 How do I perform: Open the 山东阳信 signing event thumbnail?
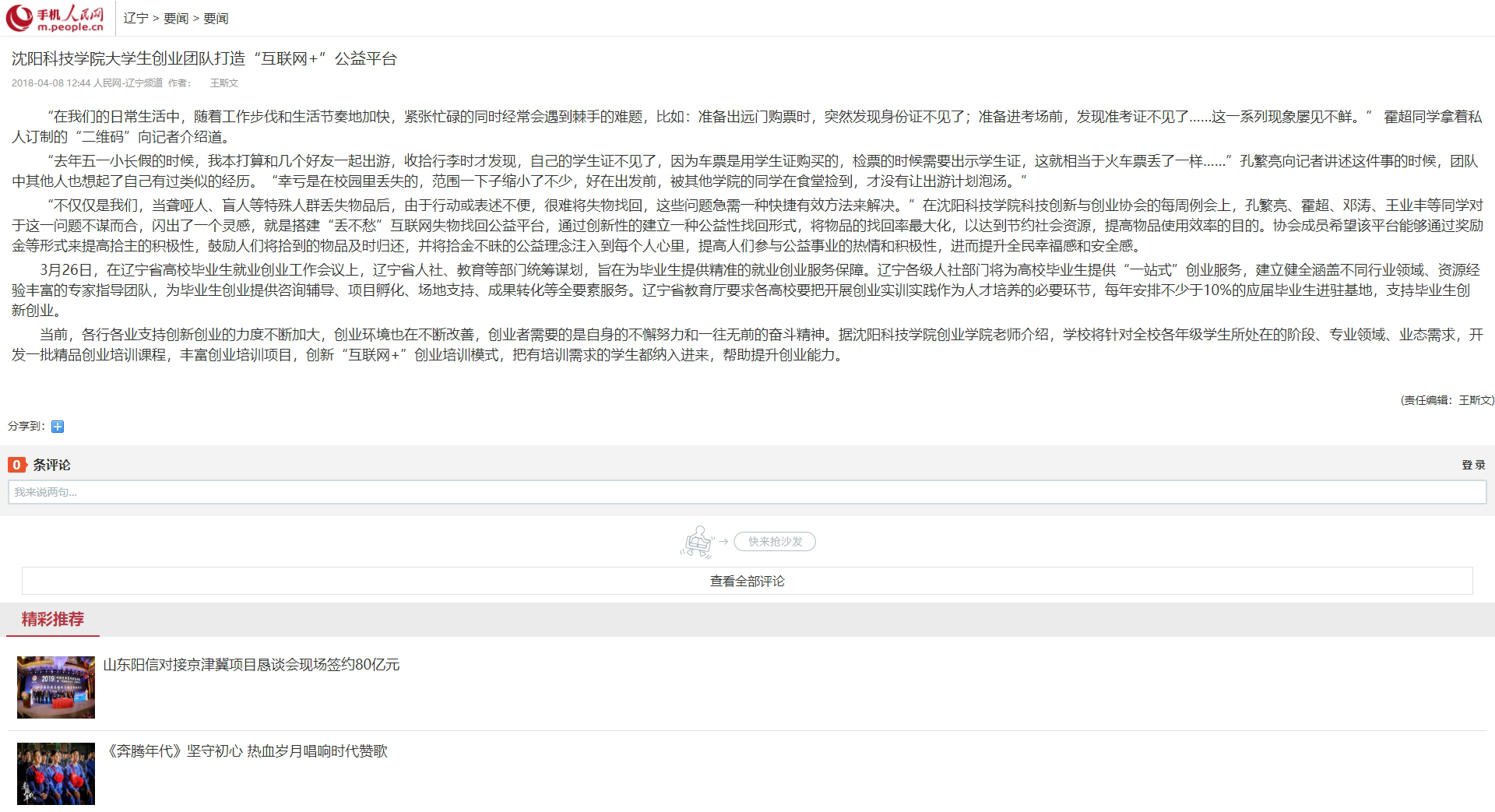coord(56,687)
